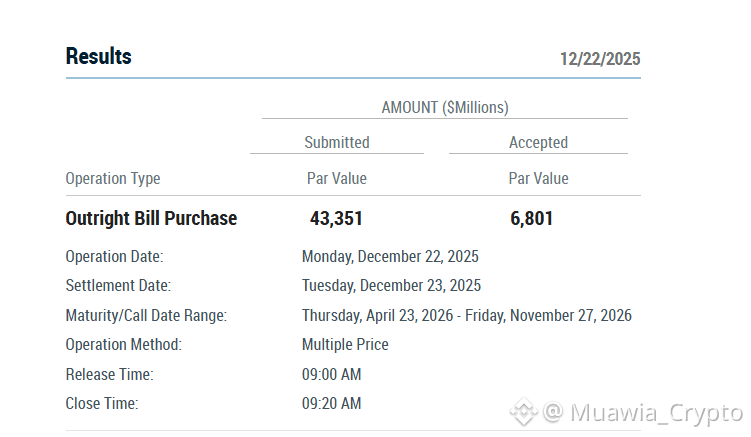Image resolution: width=751 pixels, height=437 pixels.
Task: Click the 09:20 AM close time
Action: 331,404
